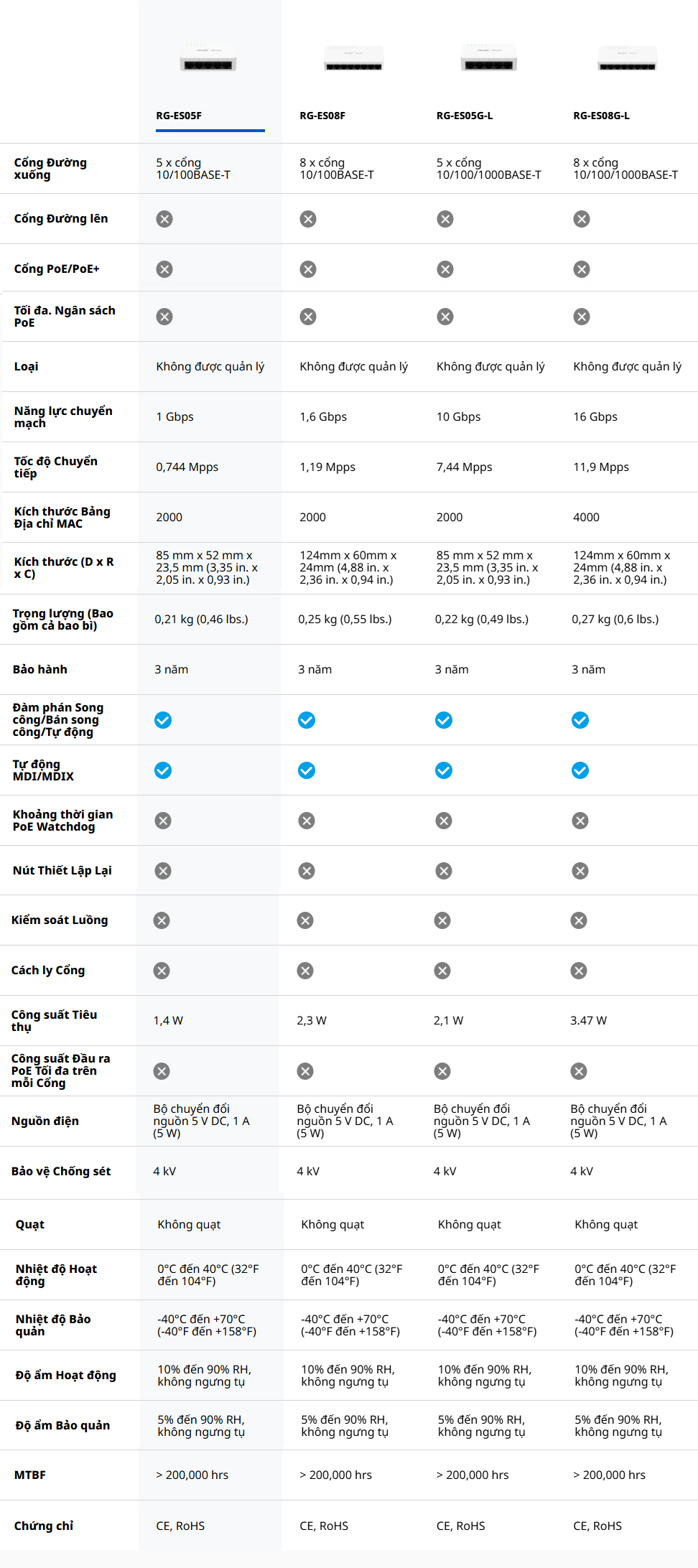Click the RG-ES08F switch product image

(353, 60)
